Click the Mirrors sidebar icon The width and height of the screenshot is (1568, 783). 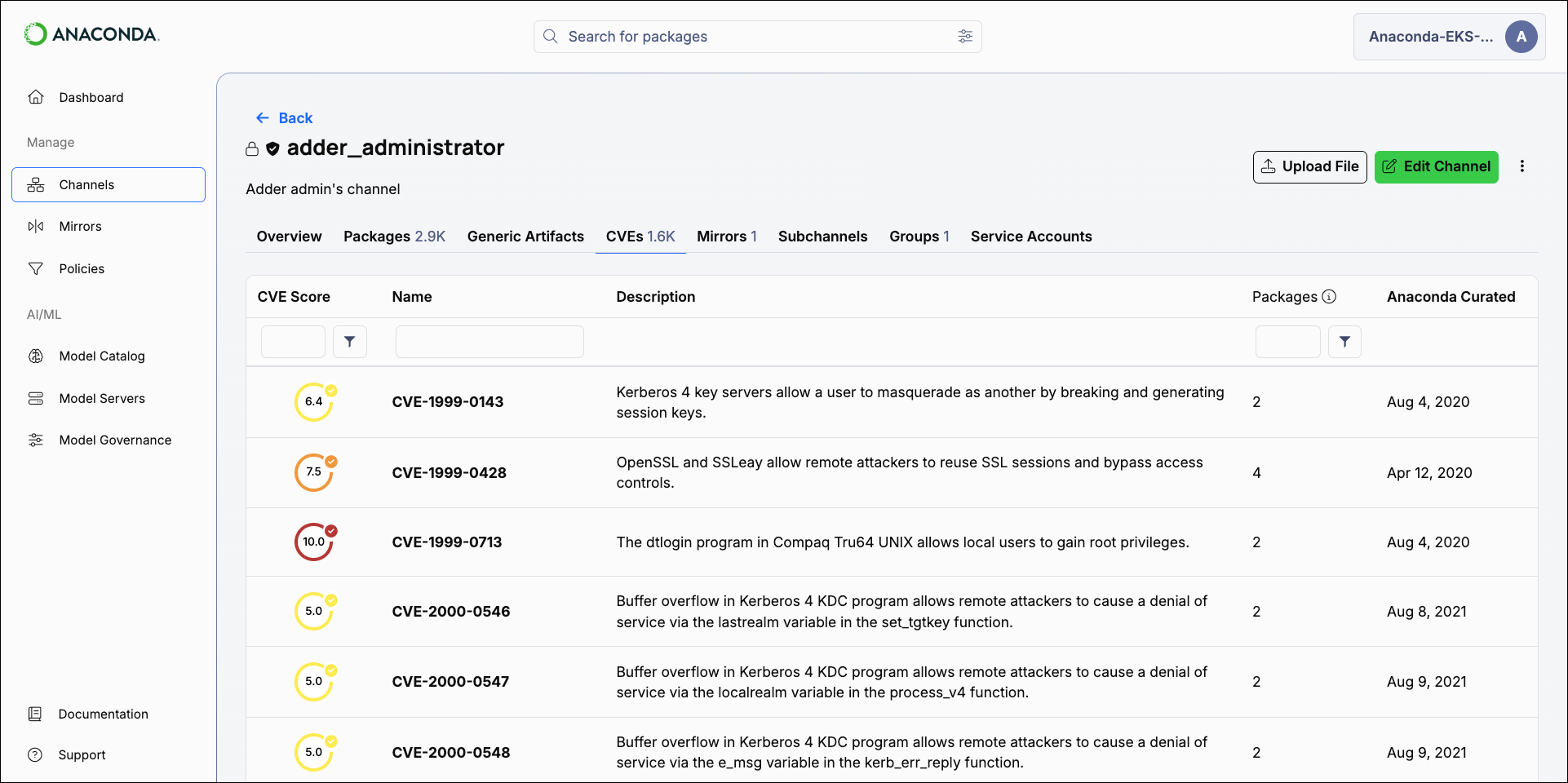click(x=36, y=226)
